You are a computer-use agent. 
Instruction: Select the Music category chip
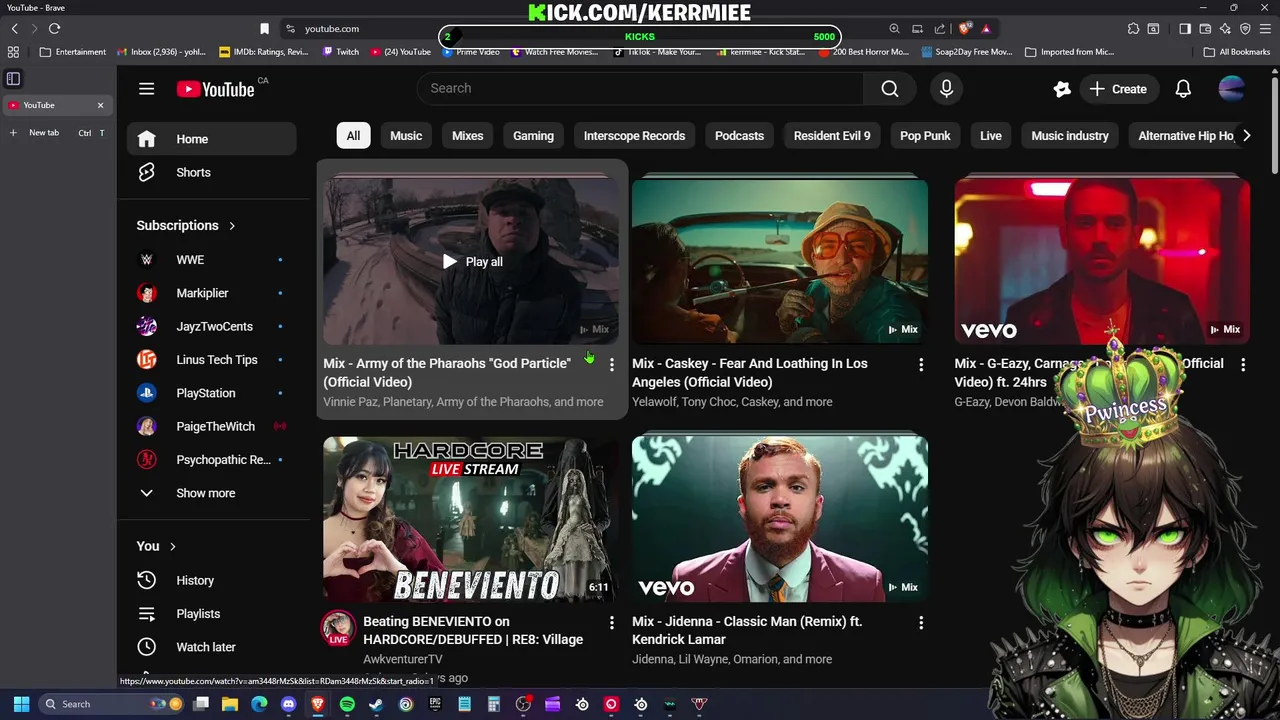(406, 136)
